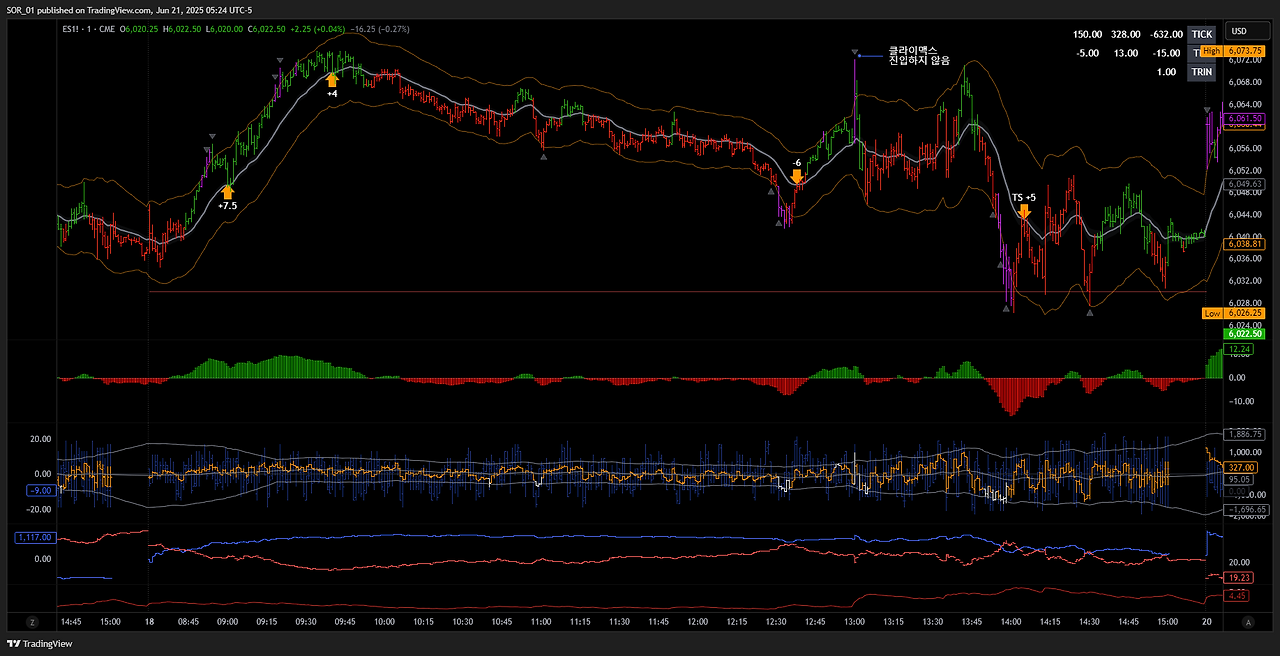Click the TRIN label in data table
Screen dimensions: 1280x656
tap(1202, 72)
